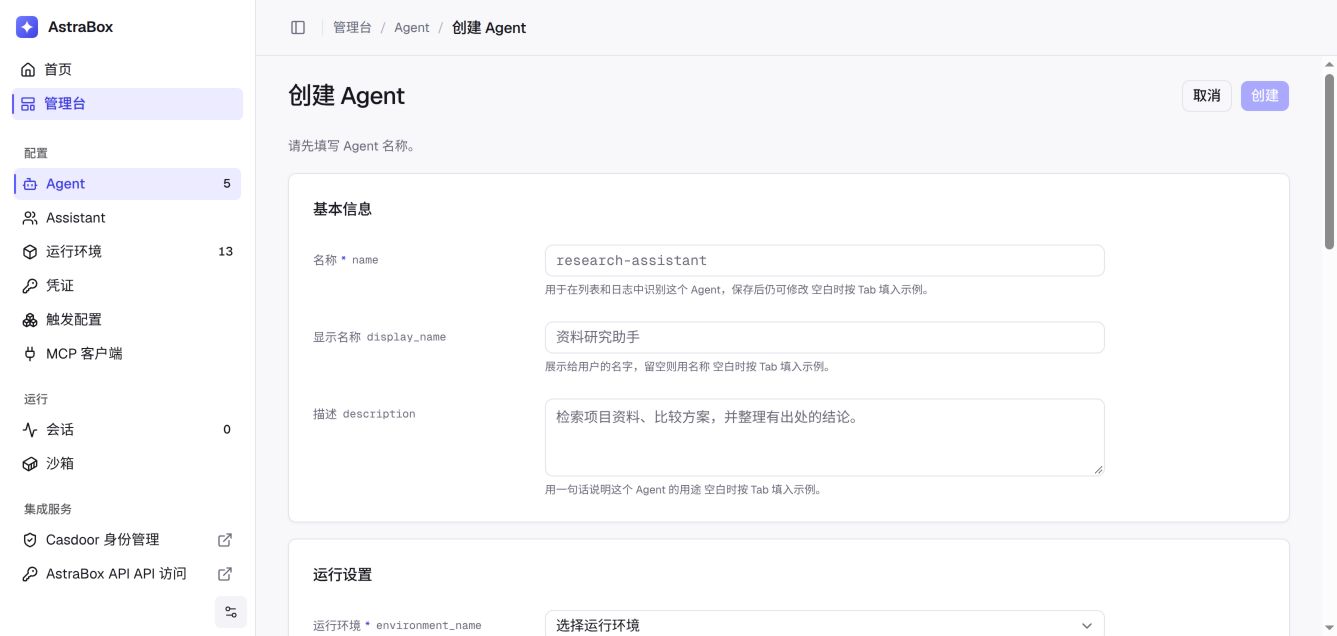Focus the 名称 name input field
Screen dimensions: 1337x636
click(825, 260)
